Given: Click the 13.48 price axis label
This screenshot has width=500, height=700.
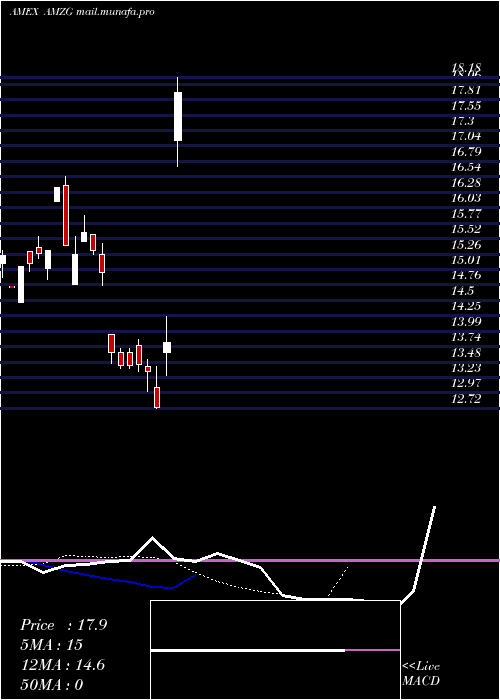Looking at the screenshot, I should 466,353.
